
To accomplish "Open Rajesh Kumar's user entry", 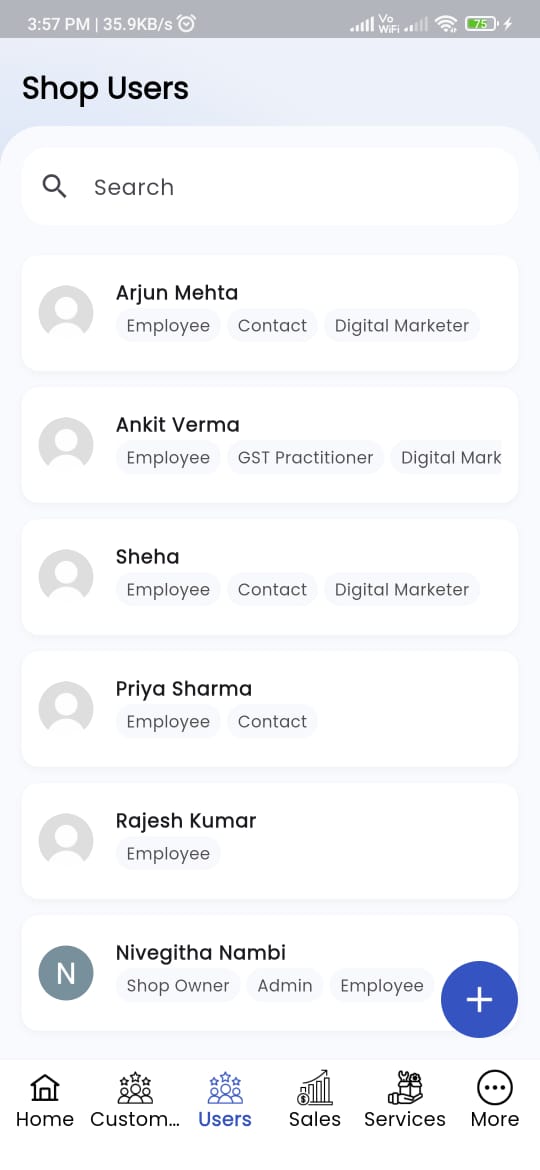I will tap(270, 841).
